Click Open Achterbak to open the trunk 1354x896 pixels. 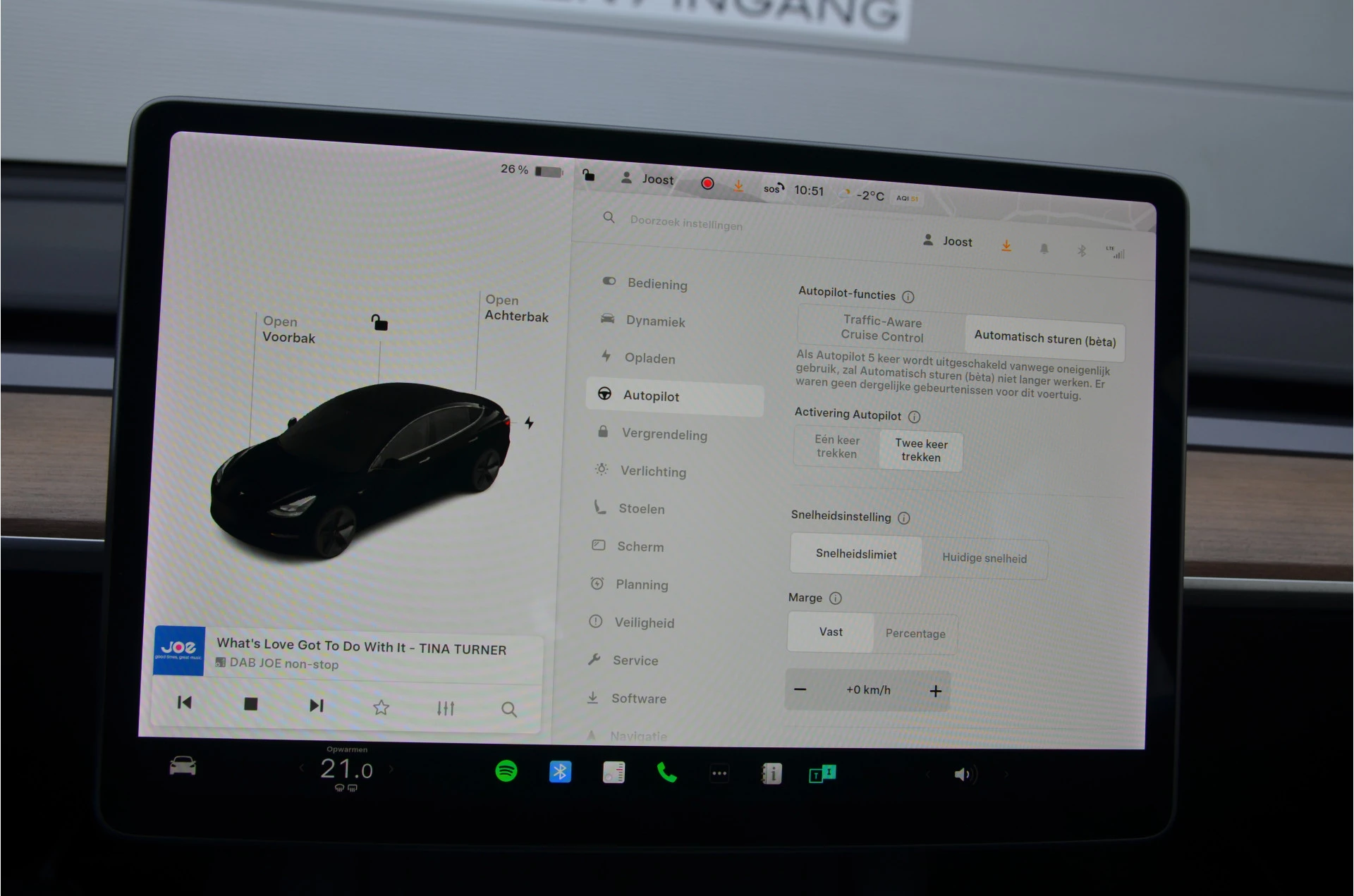[x=516, y=309]
